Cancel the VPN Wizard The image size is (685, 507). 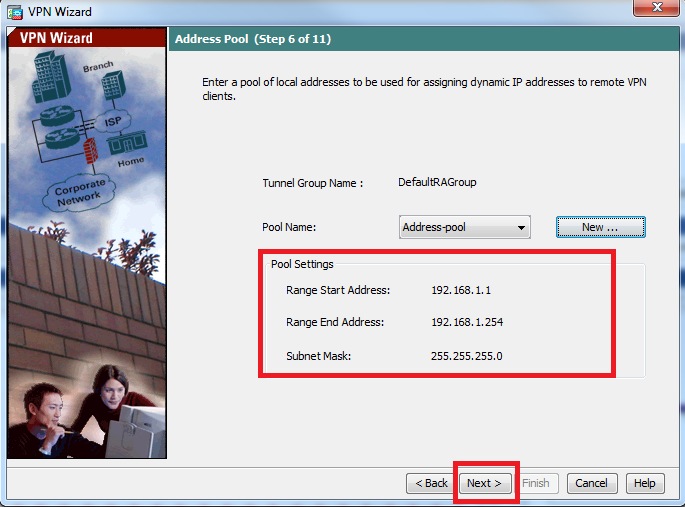pyautogui.click(x=592, y=483)
